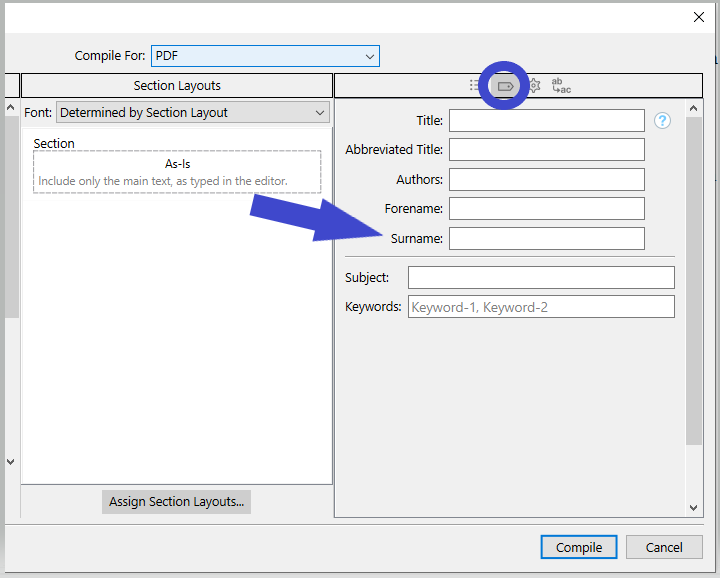The width and height of the screenshot is (720, 578).
Task: Cancel the compile dialog
Action: click(x=664, y=547)
